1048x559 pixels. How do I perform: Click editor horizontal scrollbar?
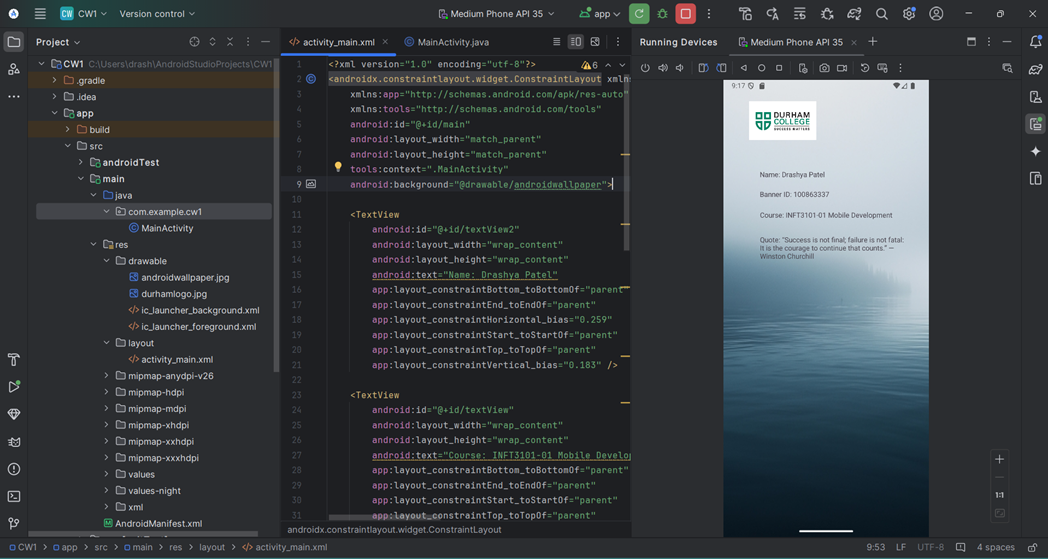pyautogui.click(x=384, y=517)
